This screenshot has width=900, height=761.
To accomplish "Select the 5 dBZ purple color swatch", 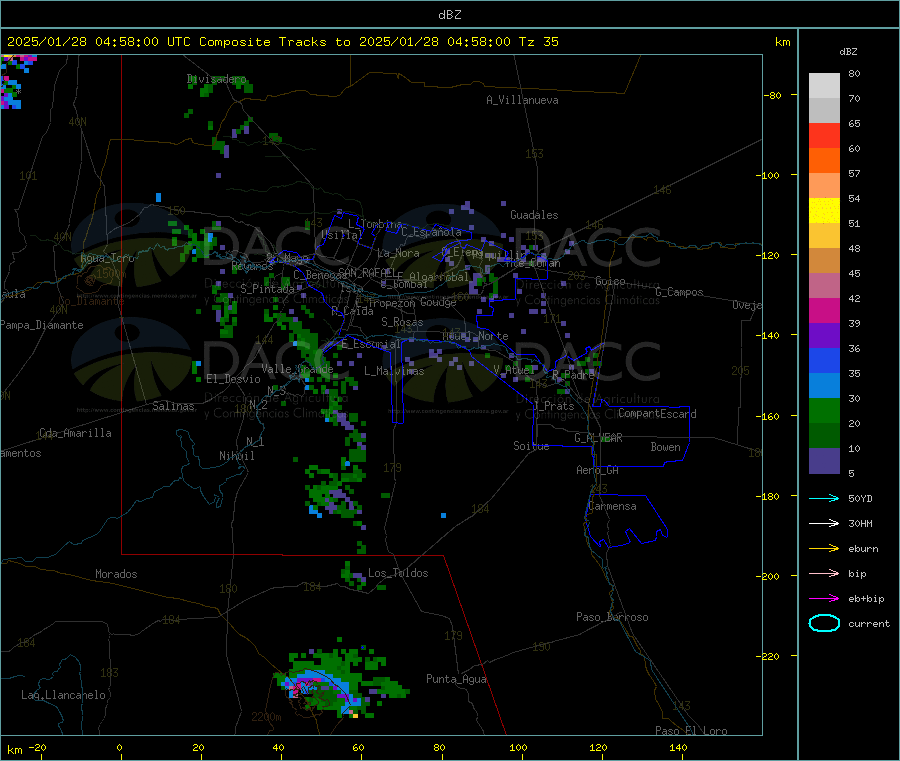I will pos(824,461).
